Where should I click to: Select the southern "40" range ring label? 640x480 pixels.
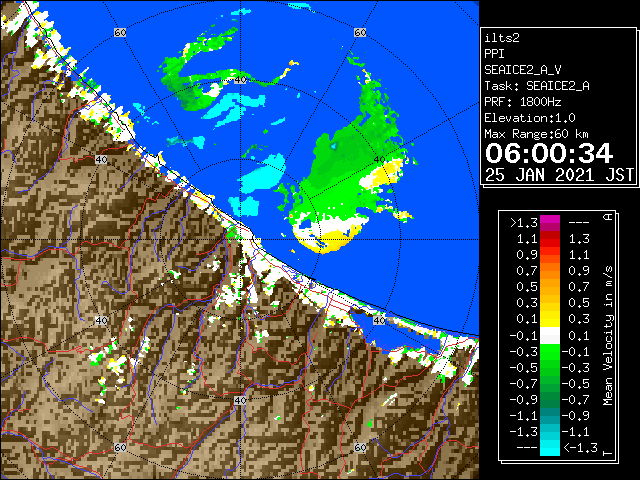coord(240,400)
